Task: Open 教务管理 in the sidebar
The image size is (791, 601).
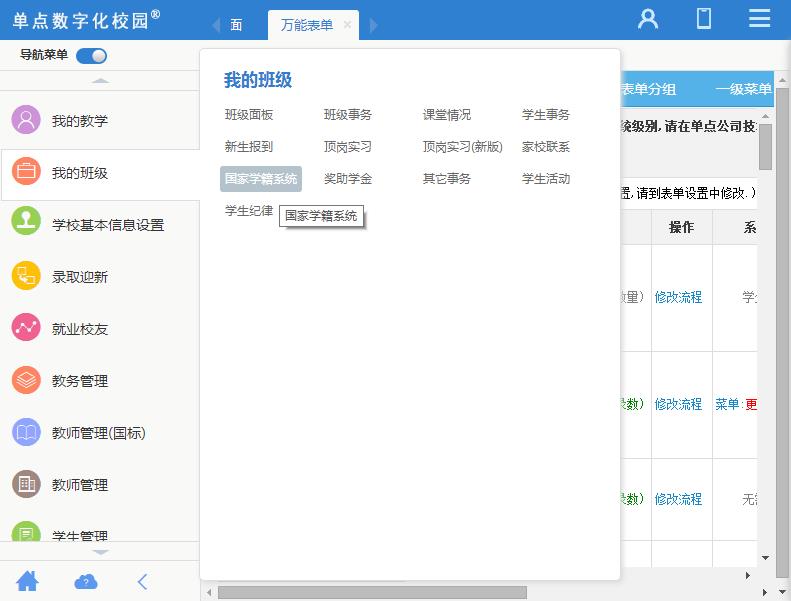Action: tap(80, 381)
